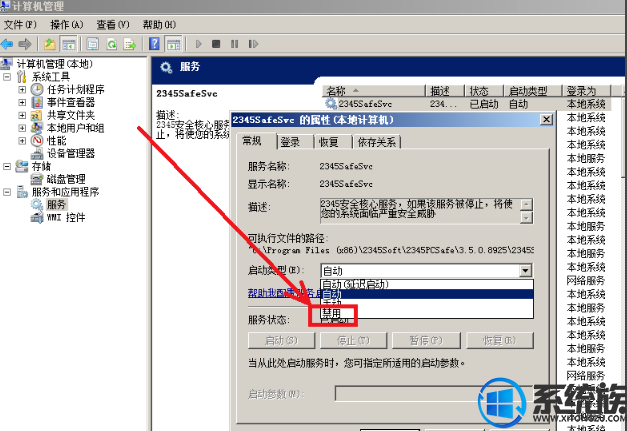
Task: Sort services by 状态 column header
Action: 483,91
